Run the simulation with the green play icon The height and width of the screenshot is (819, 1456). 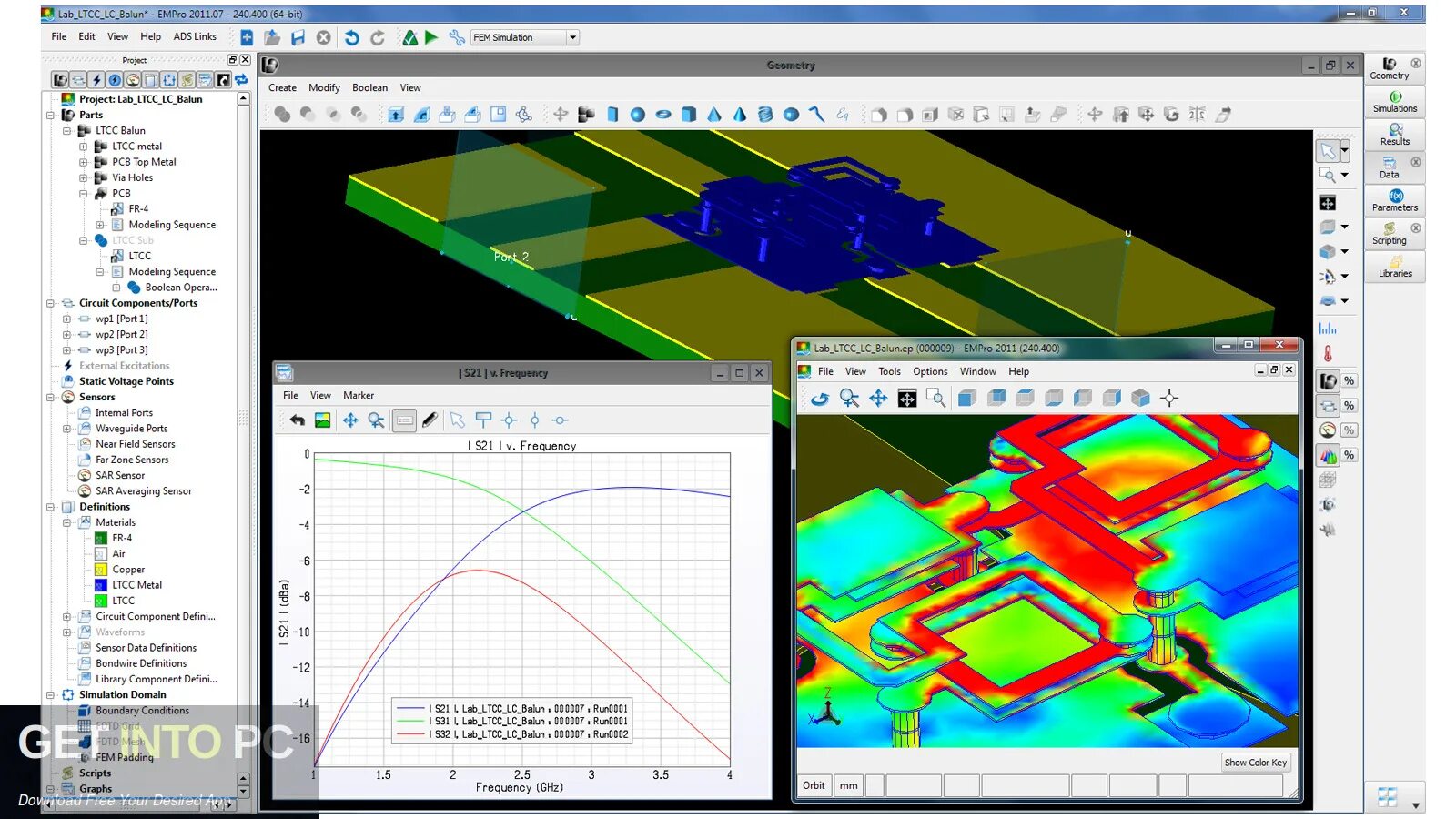(431, 37)
